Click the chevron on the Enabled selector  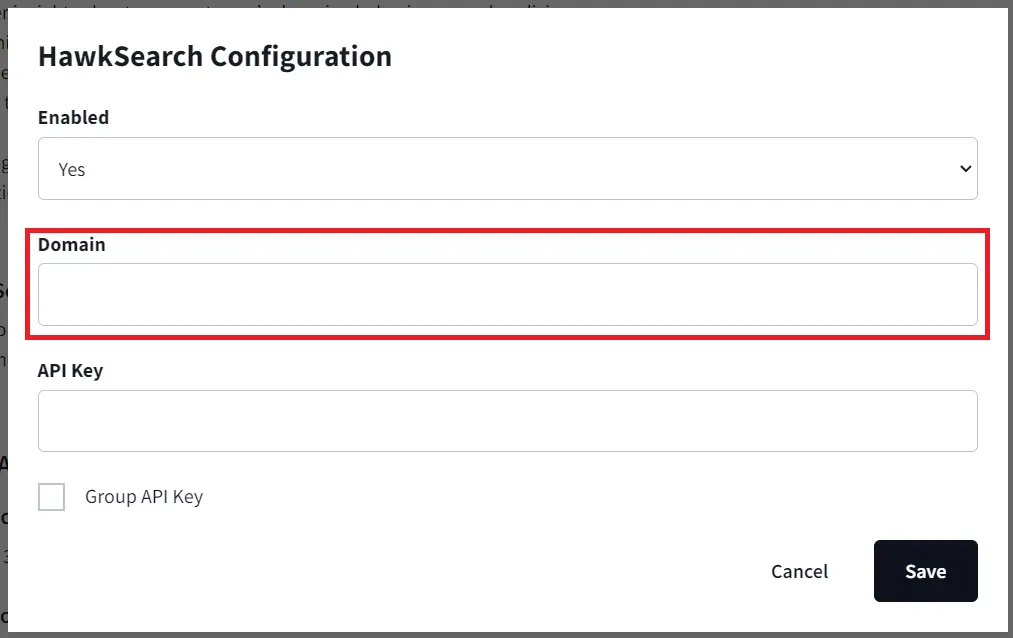[x=965, y=168]
